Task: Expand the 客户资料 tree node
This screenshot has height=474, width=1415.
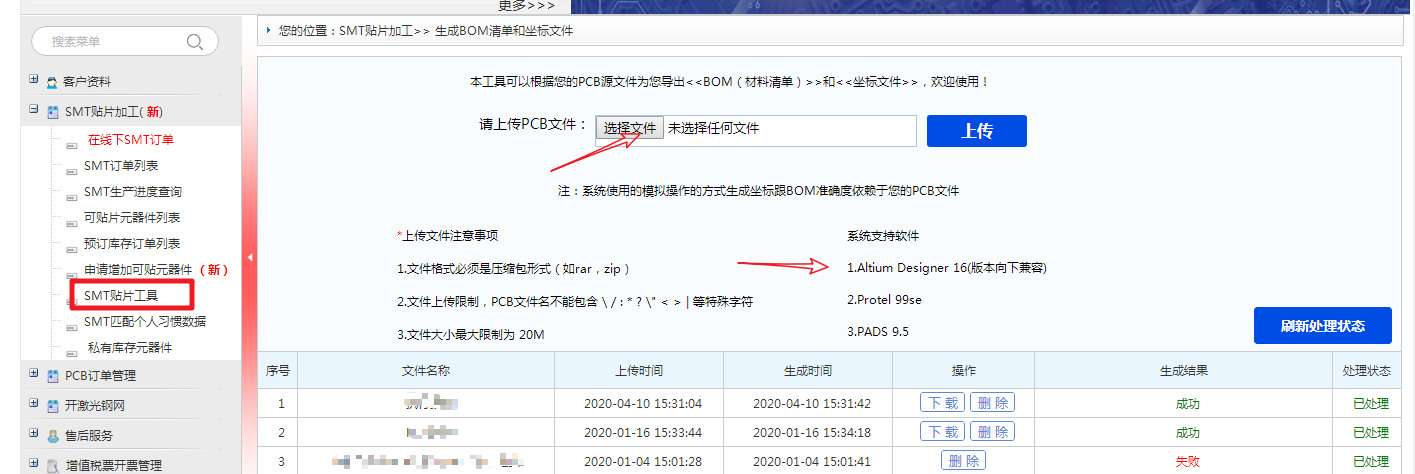Action: (34, 80)
